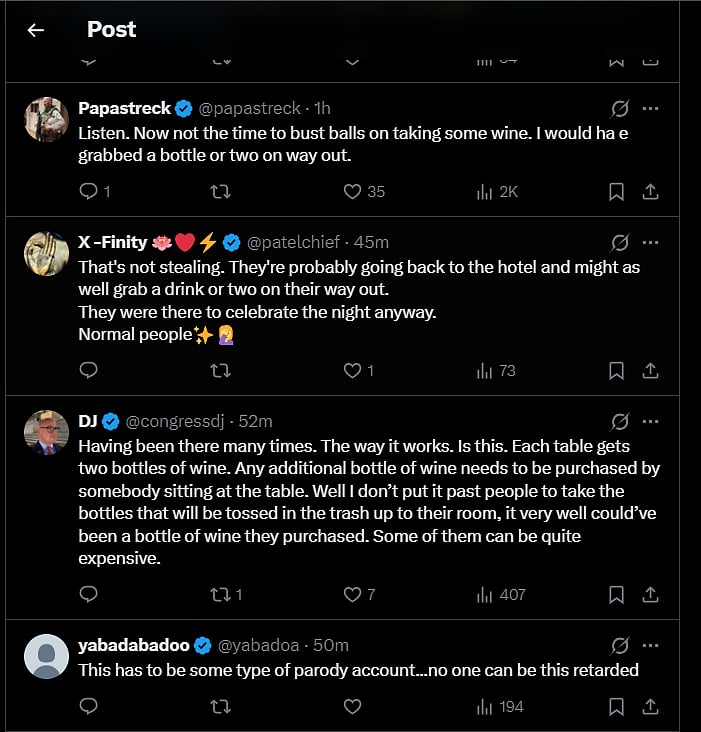
Task: Click Grok icon on DJ's post
Action: pyautogui.click(x=619, y=421)
